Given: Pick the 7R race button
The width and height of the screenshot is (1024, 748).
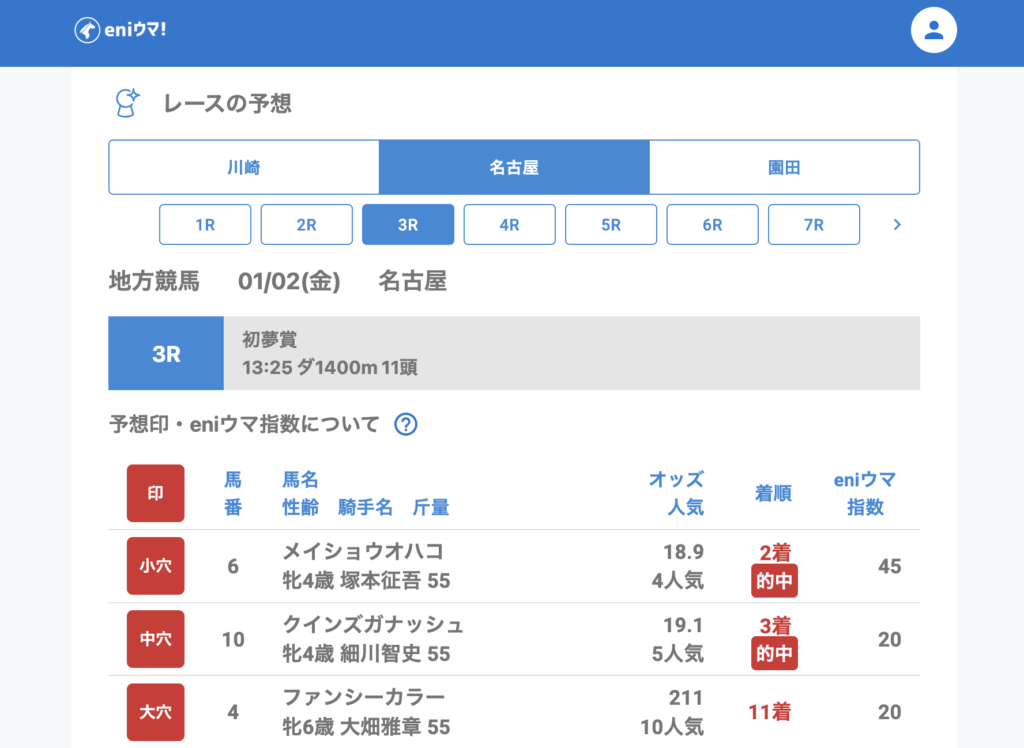Looking at the screenshot, I should tap(813, 225).
